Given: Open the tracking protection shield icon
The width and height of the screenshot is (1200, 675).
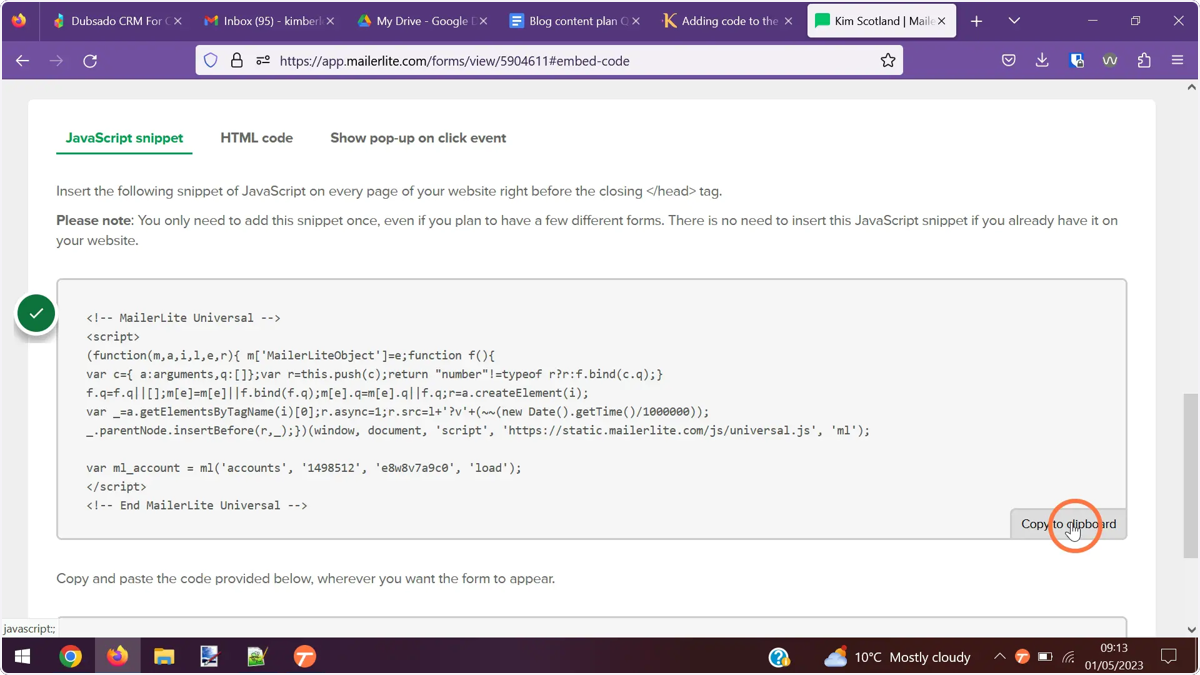Looking at the screenshot, I should pyautogui.click(x=211, y=61).
